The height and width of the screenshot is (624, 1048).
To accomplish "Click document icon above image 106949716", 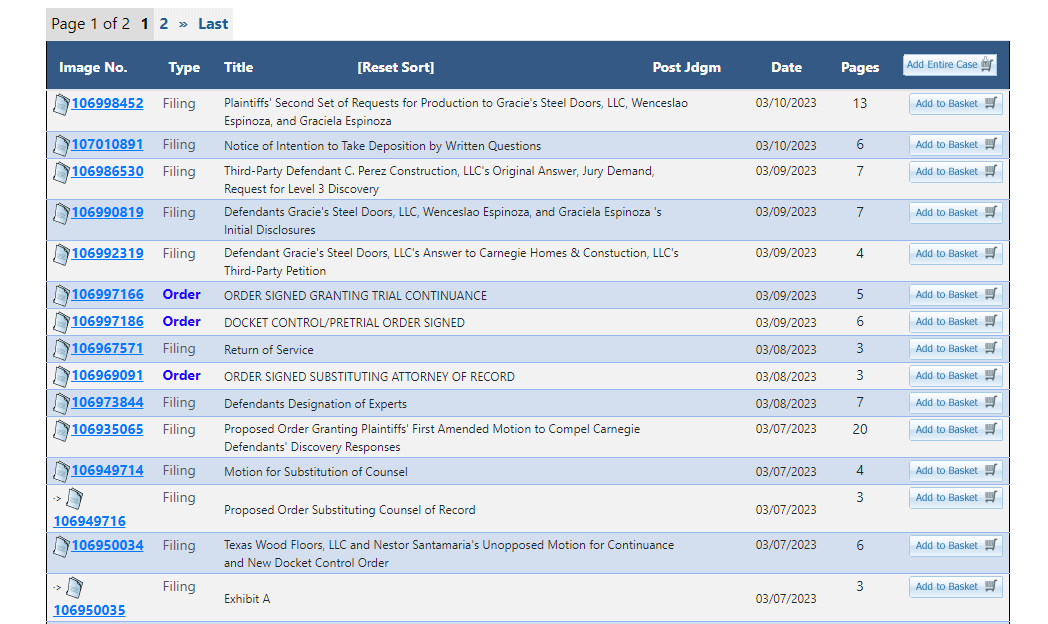I will click(75, 498).
